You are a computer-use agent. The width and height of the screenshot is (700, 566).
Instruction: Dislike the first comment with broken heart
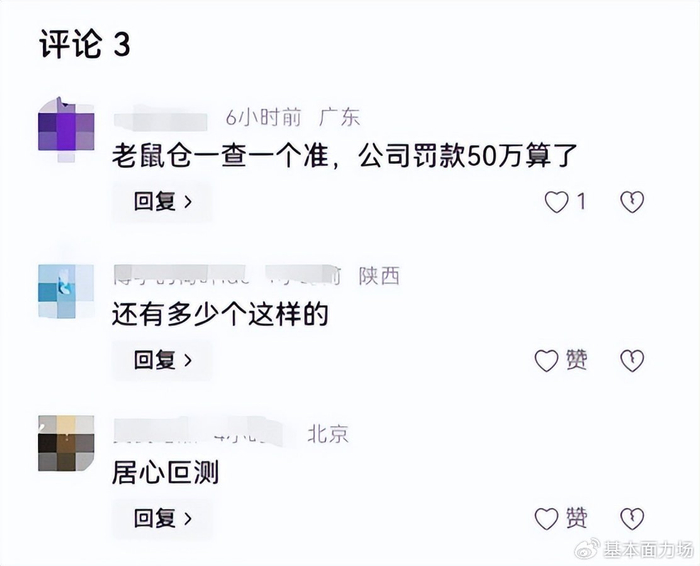(632, 202)
